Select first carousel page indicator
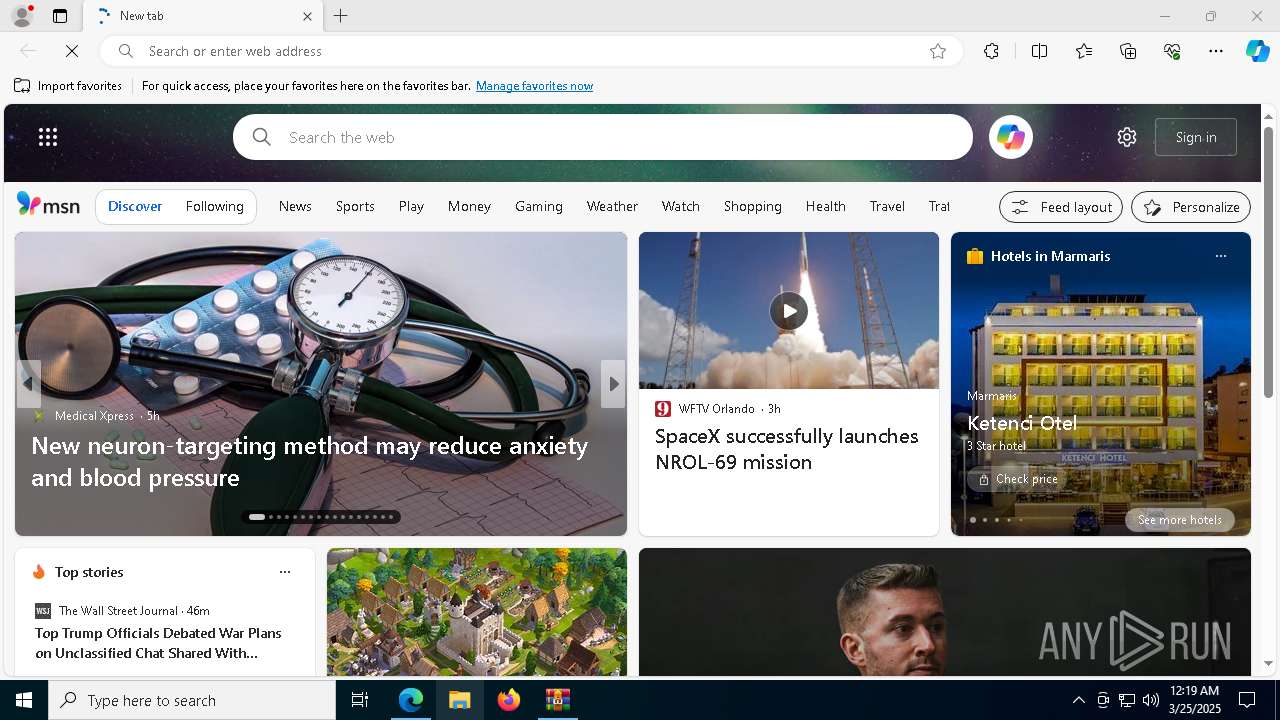Screen dimensions: 1280x720 [x=257, y=517]
